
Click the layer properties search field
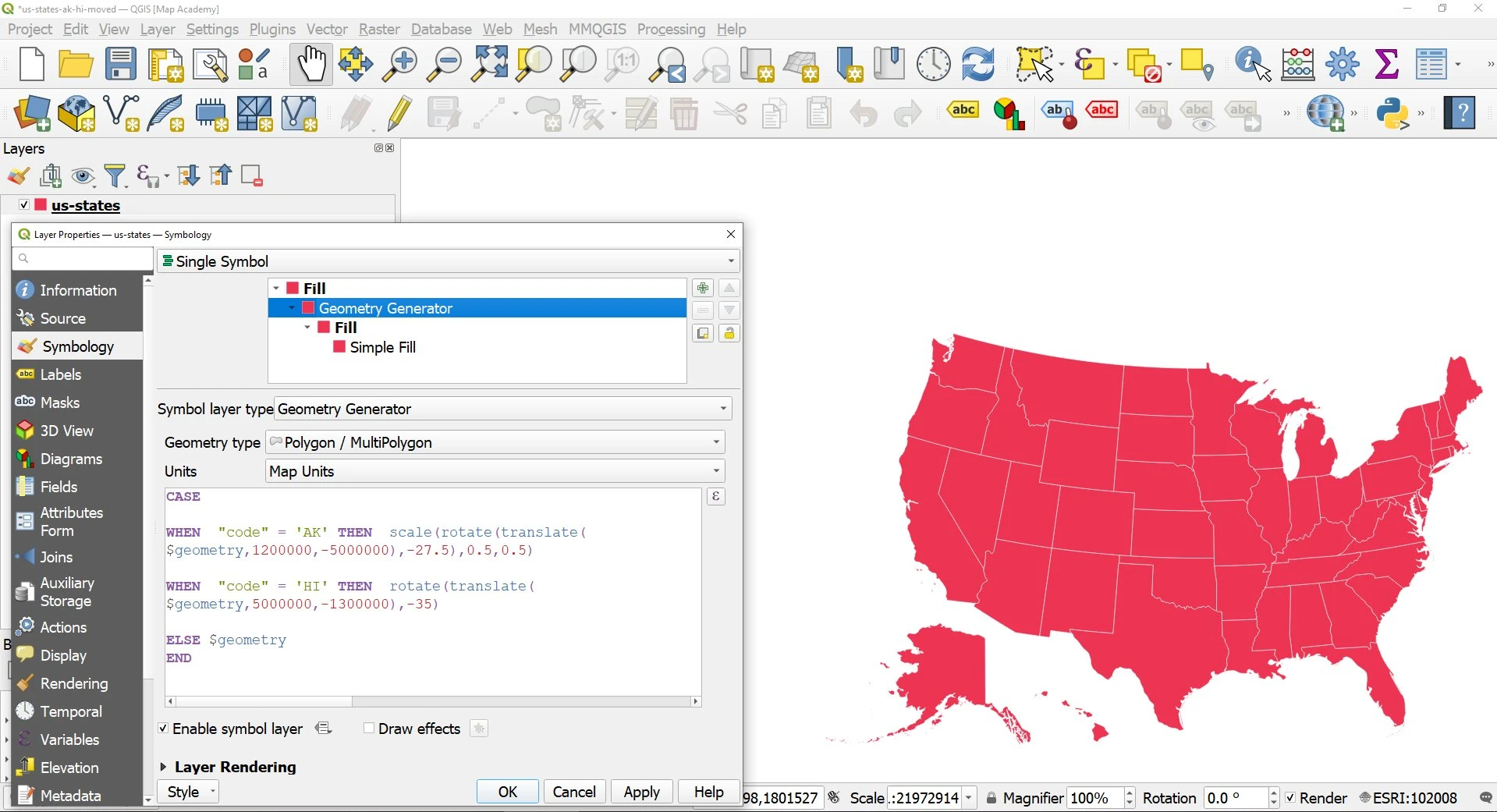tap(83, 258)
